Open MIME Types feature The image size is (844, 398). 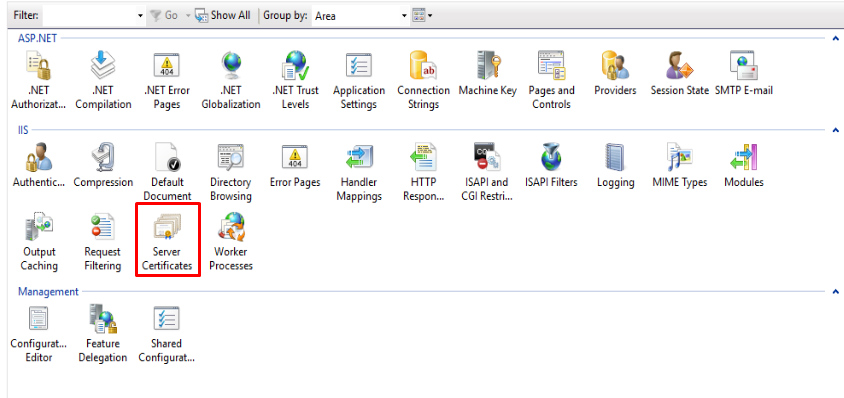[x=679, y=166]
